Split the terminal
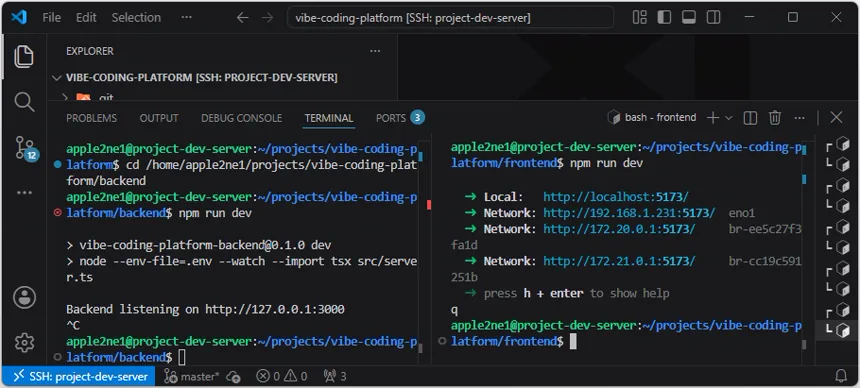Screen dimensions: 860x388 point(750,117)
